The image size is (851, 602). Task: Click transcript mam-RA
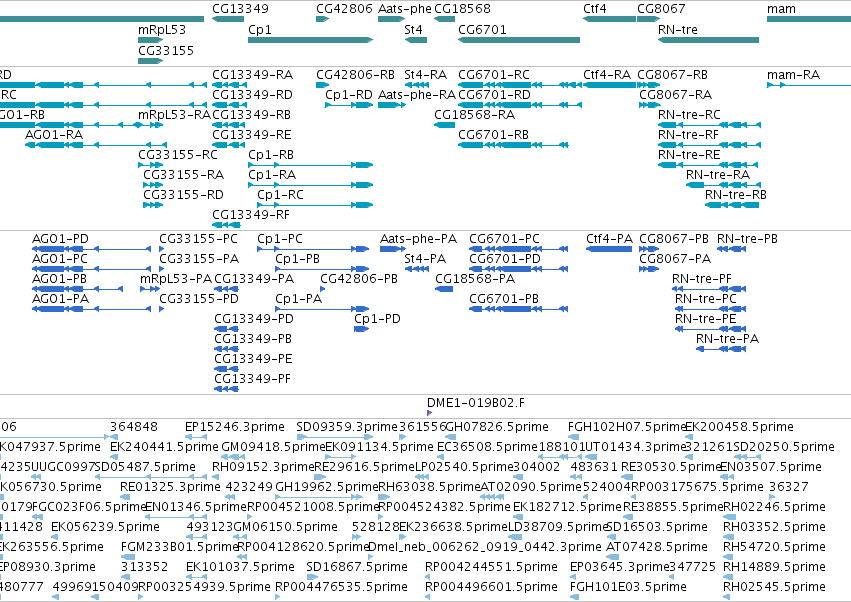pyautogui.click(x=793, y=74)
